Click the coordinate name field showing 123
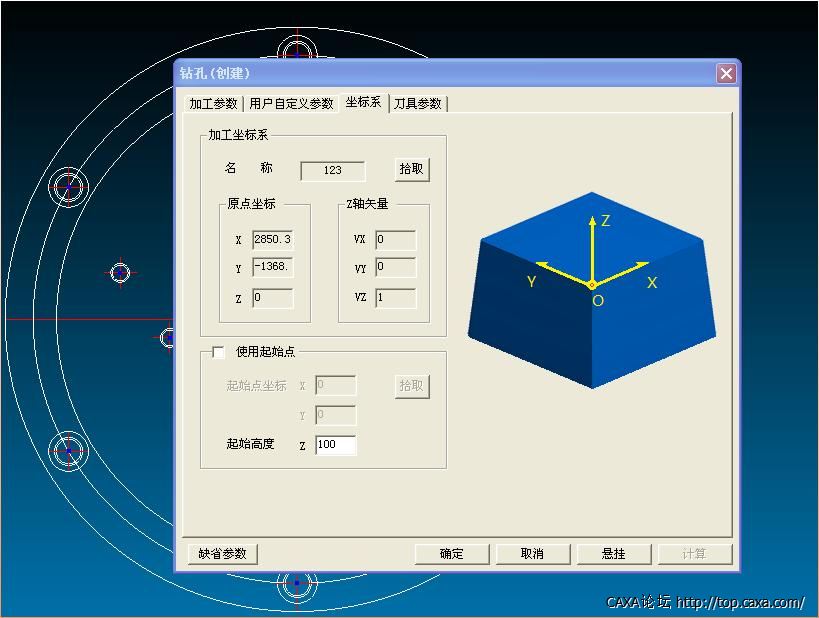Screen dimensions: 819x618 click(333, 170)
